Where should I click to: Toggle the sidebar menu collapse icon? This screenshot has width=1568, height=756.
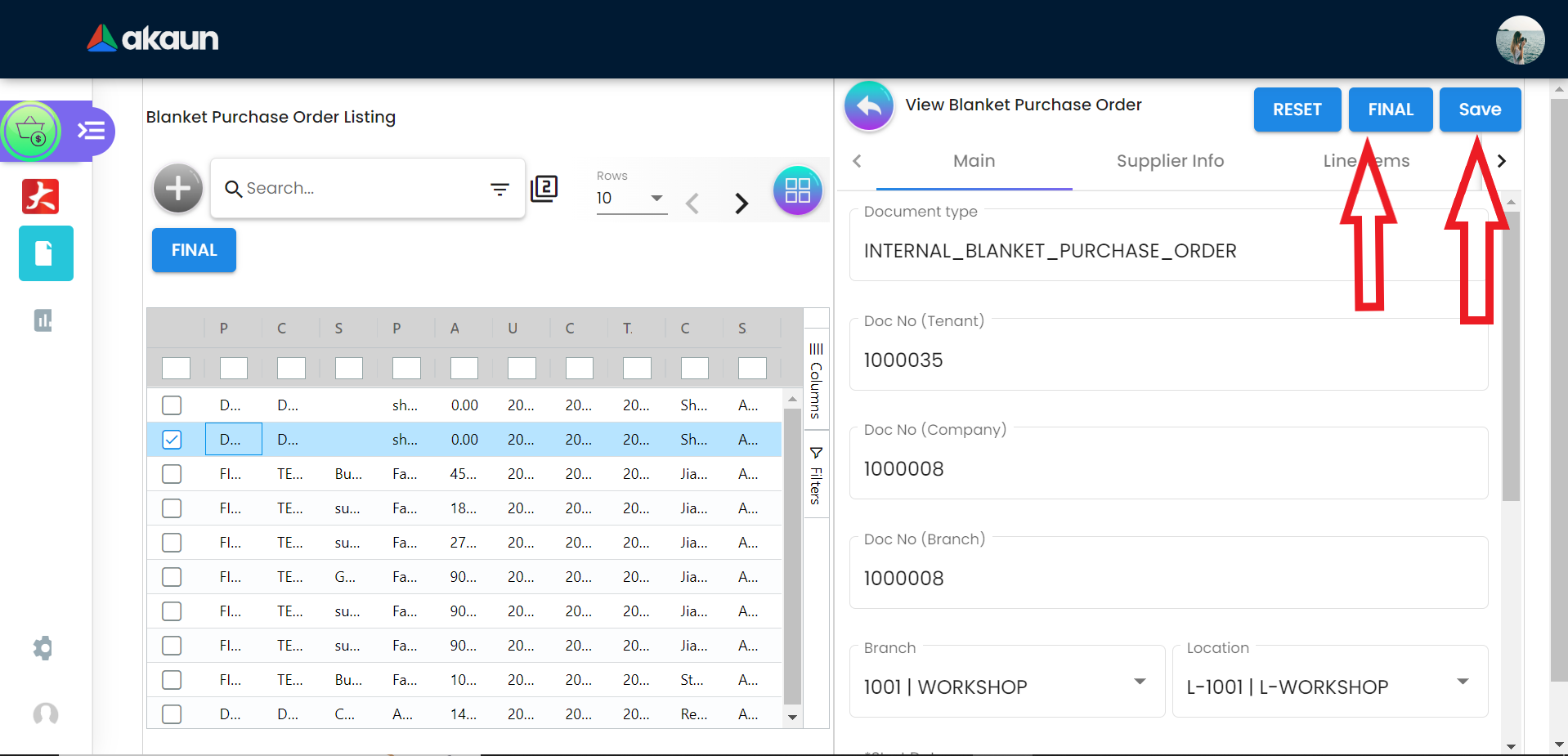pyautogui.click(x=91, y=131)
